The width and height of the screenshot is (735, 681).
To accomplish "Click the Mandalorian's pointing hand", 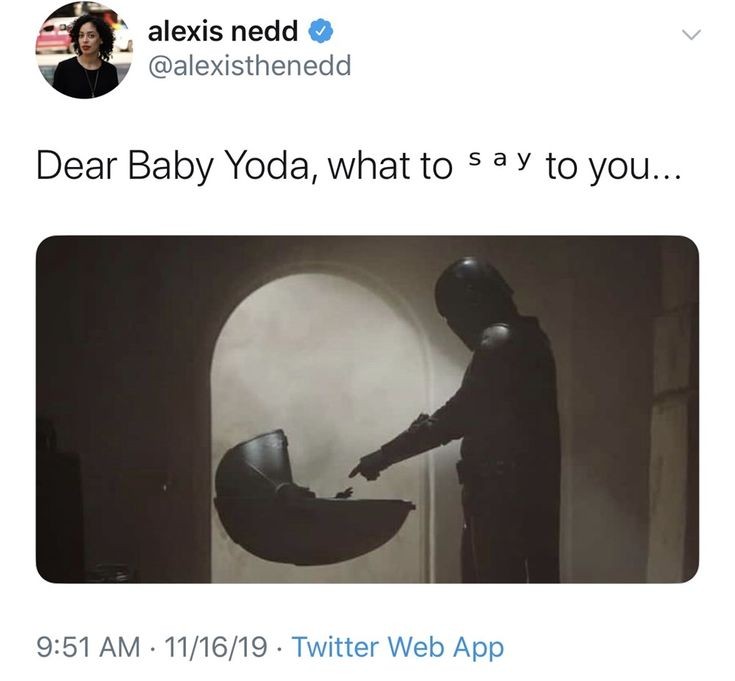I will [x=367, y=467].
